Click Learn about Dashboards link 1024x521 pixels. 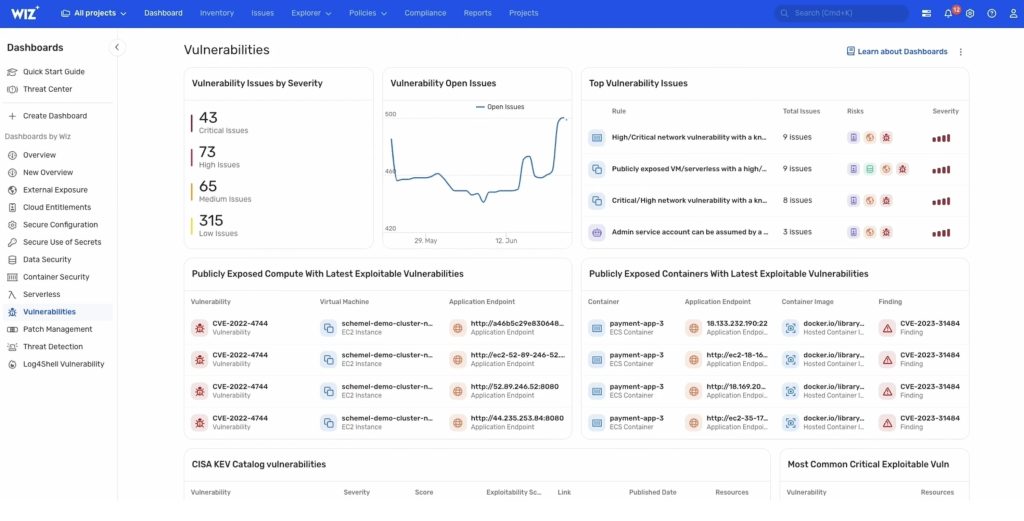point(897,51)
